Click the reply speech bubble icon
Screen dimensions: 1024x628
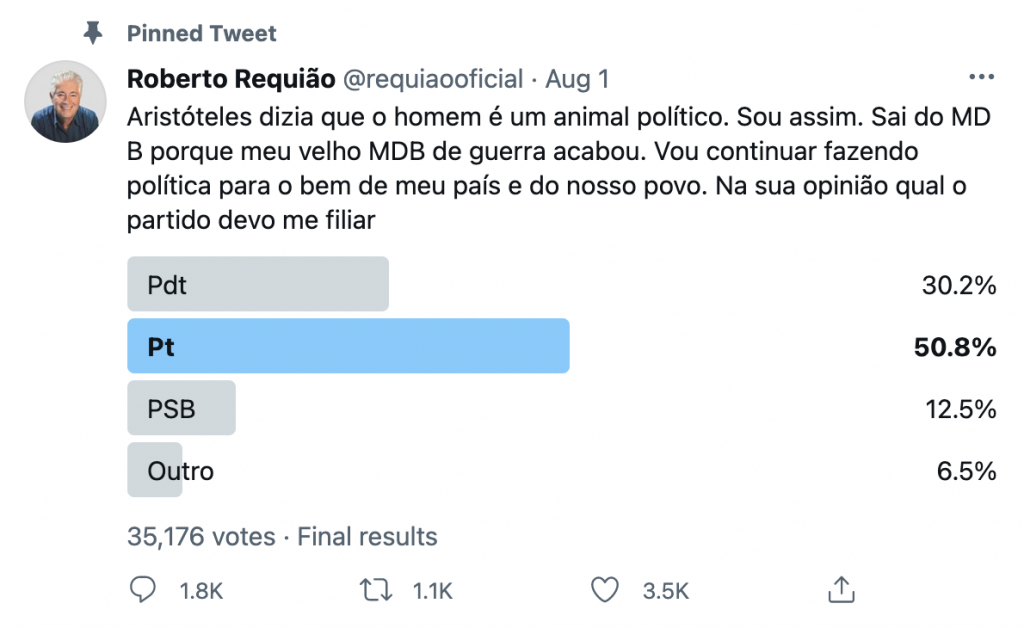click(145, 590)
